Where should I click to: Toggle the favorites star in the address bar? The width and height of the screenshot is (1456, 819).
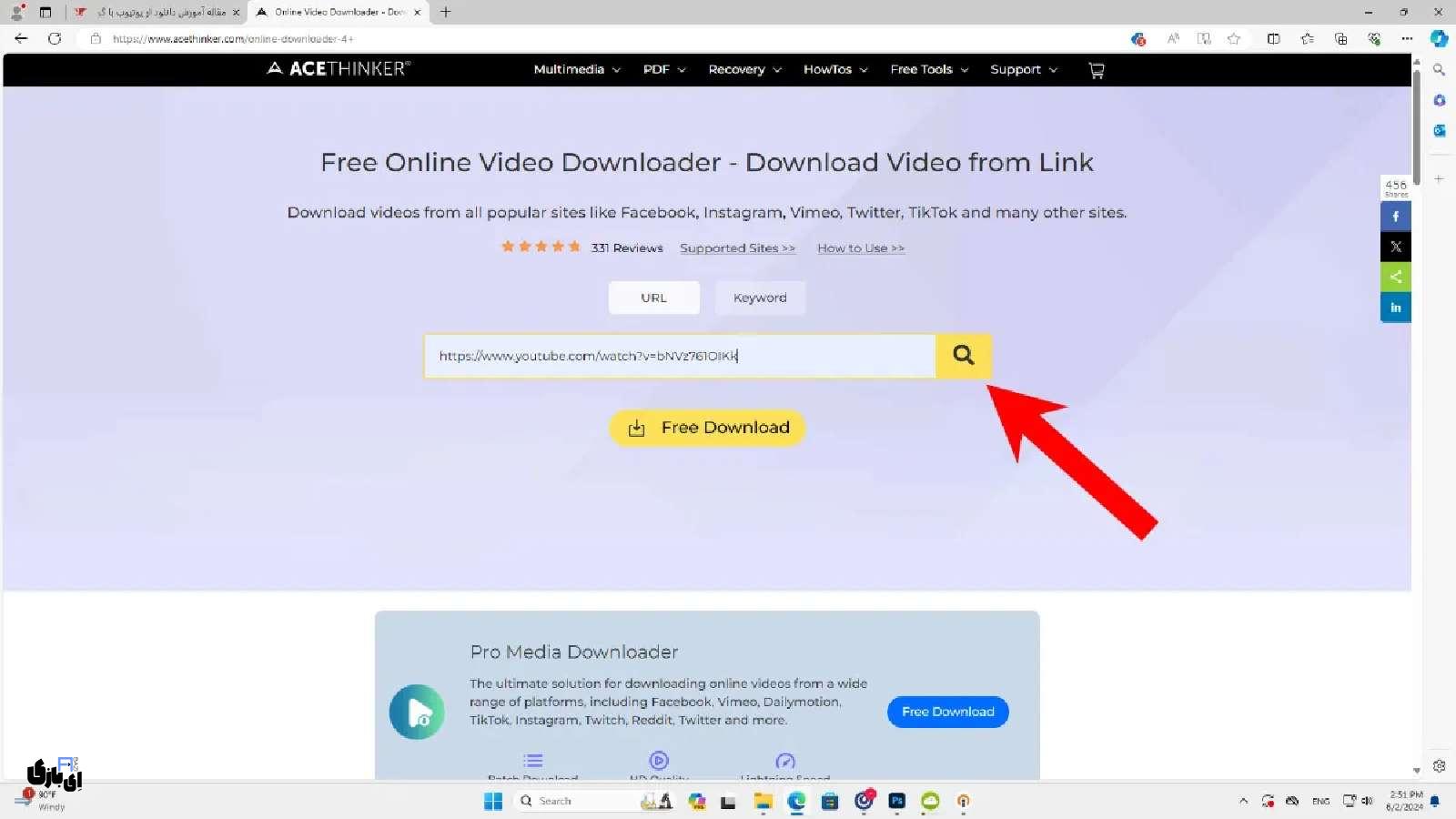tap(1234, 39)
